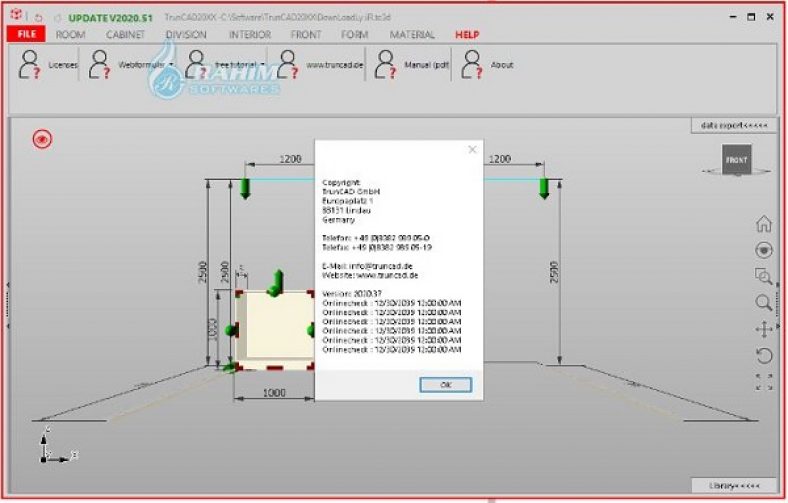The height and width of the screenshot is (503, 788).
Task: Click OK in the About dialog
Action: [445, 384]
